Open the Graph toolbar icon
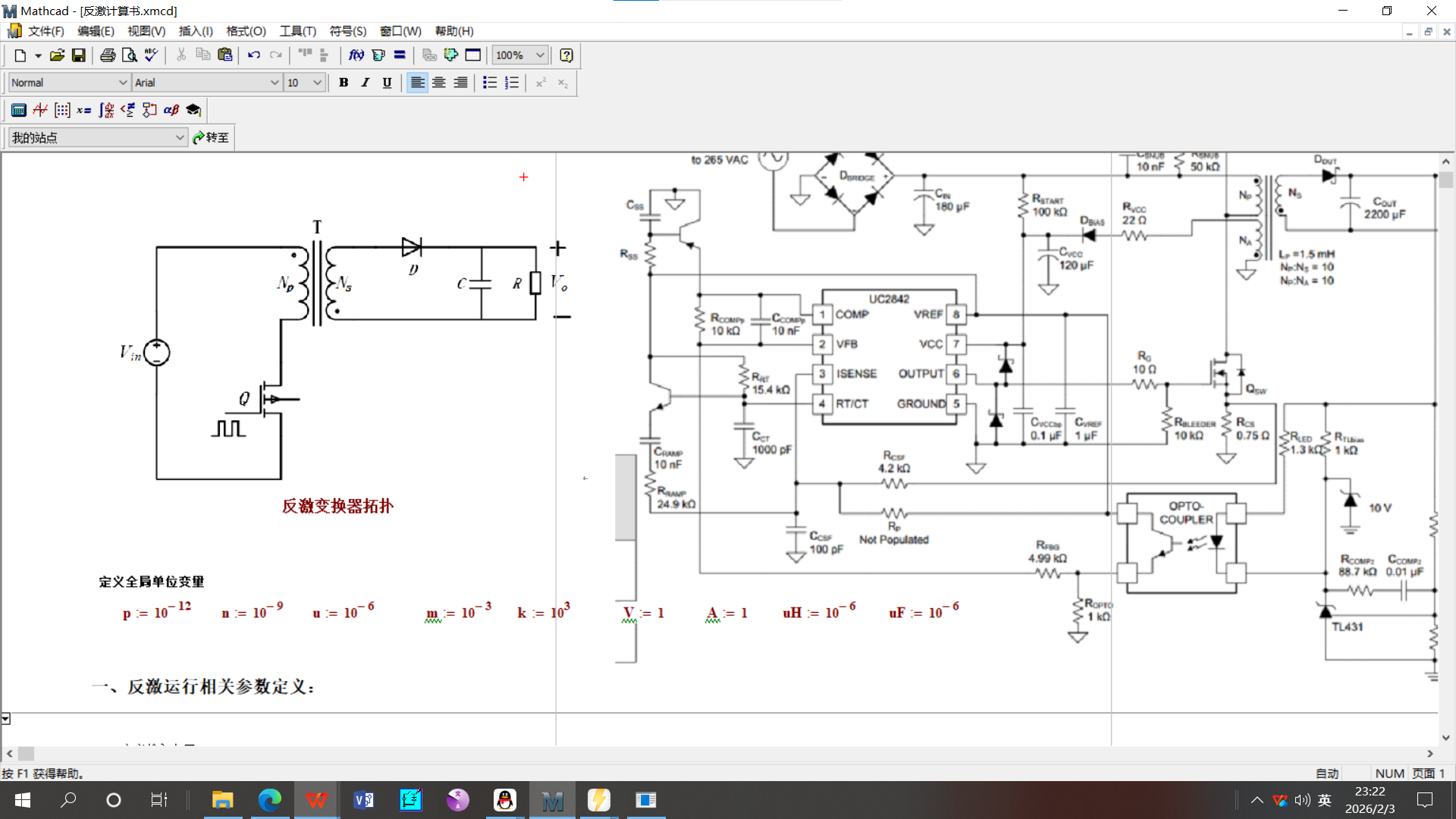Image resolution: width=1456 pixels, height=819 pixels. [x=40, y=110]
